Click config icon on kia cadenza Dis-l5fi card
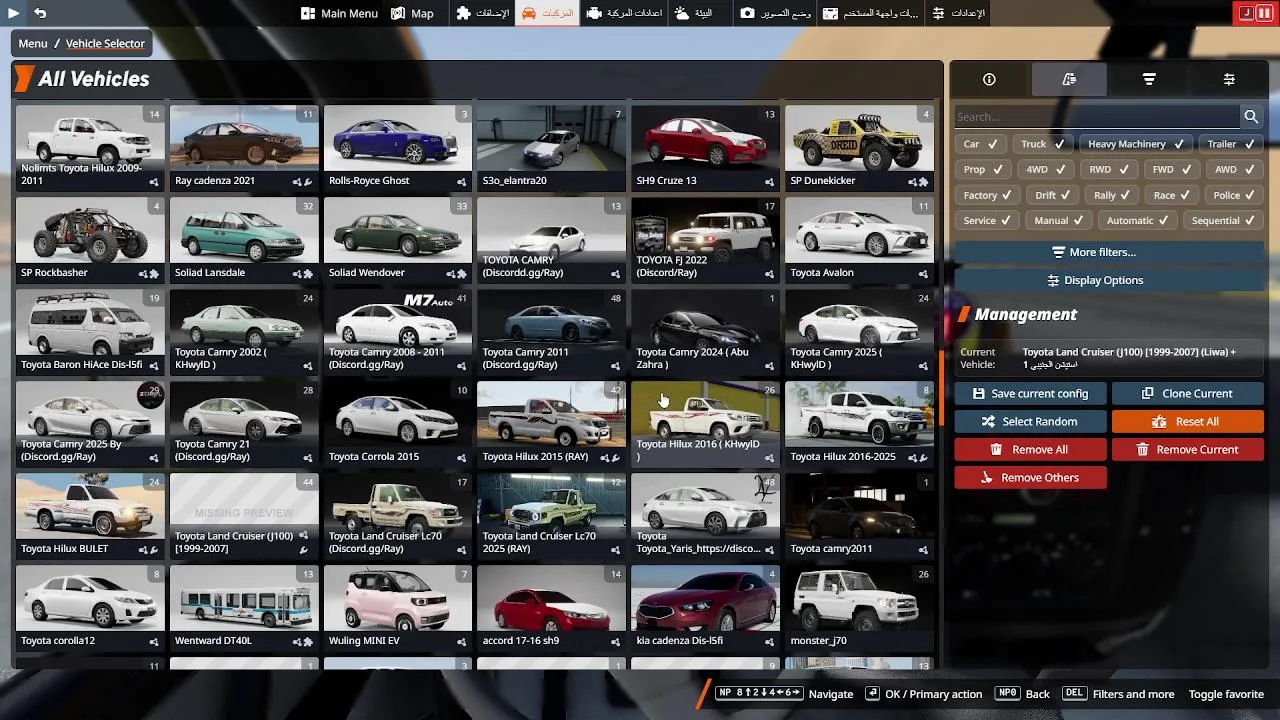Image resolution: width=1280 pixels, height=720 pixels. coord(769,642)
